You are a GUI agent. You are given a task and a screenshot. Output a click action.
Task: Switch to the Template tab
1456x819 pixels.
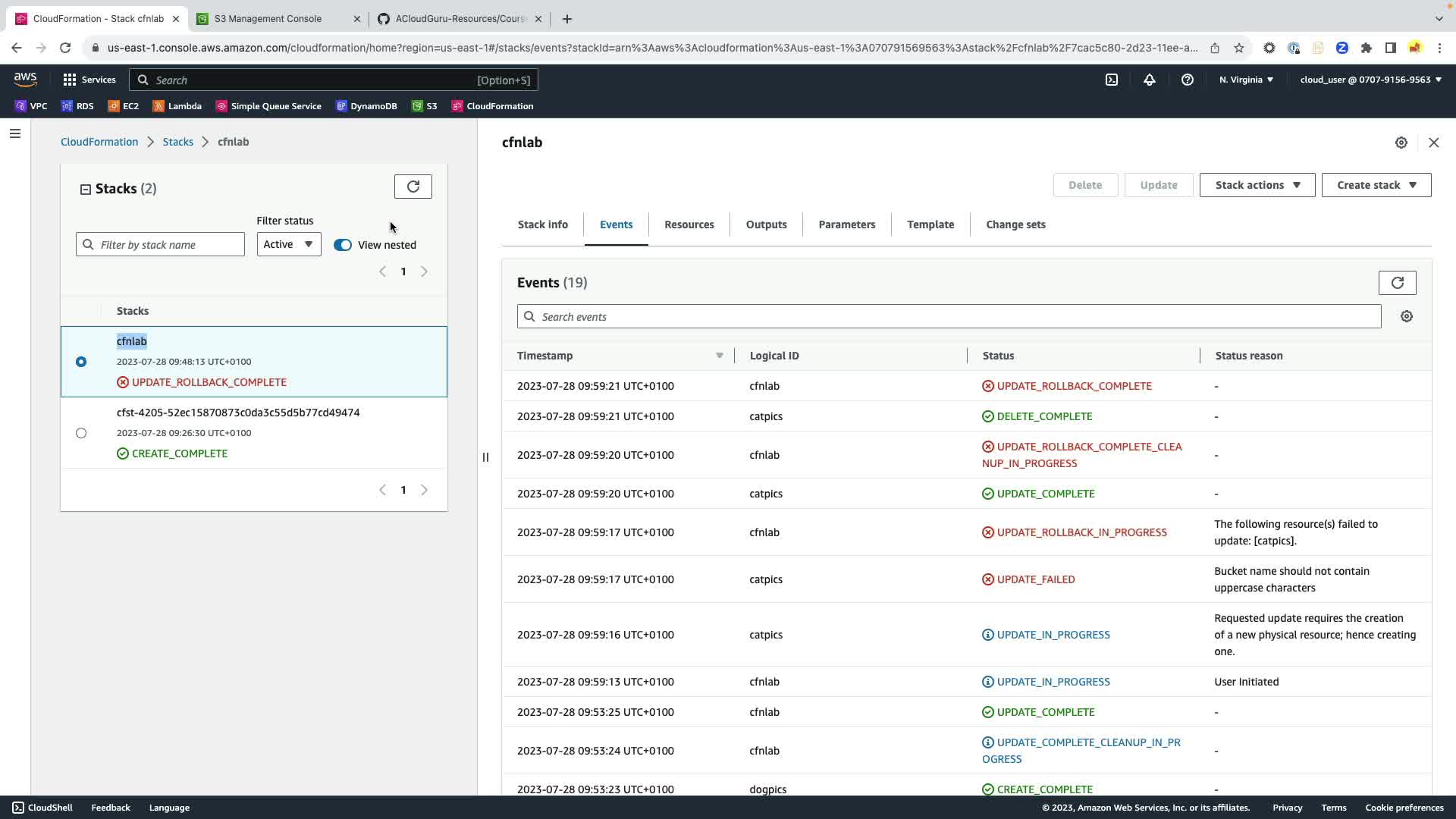point(930,224)
